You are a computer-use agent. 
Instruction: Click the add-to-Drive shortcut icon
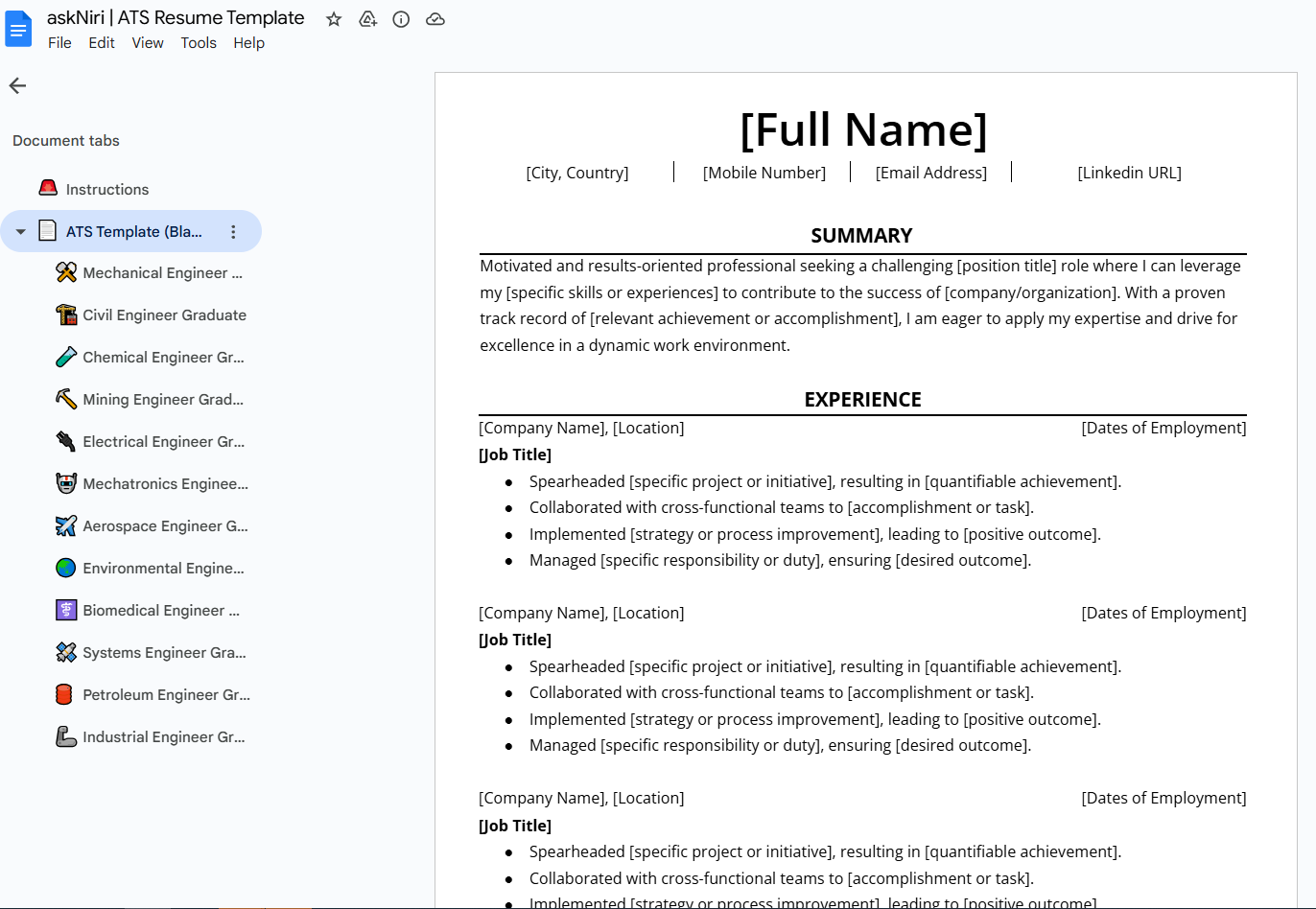pos(367,19)
